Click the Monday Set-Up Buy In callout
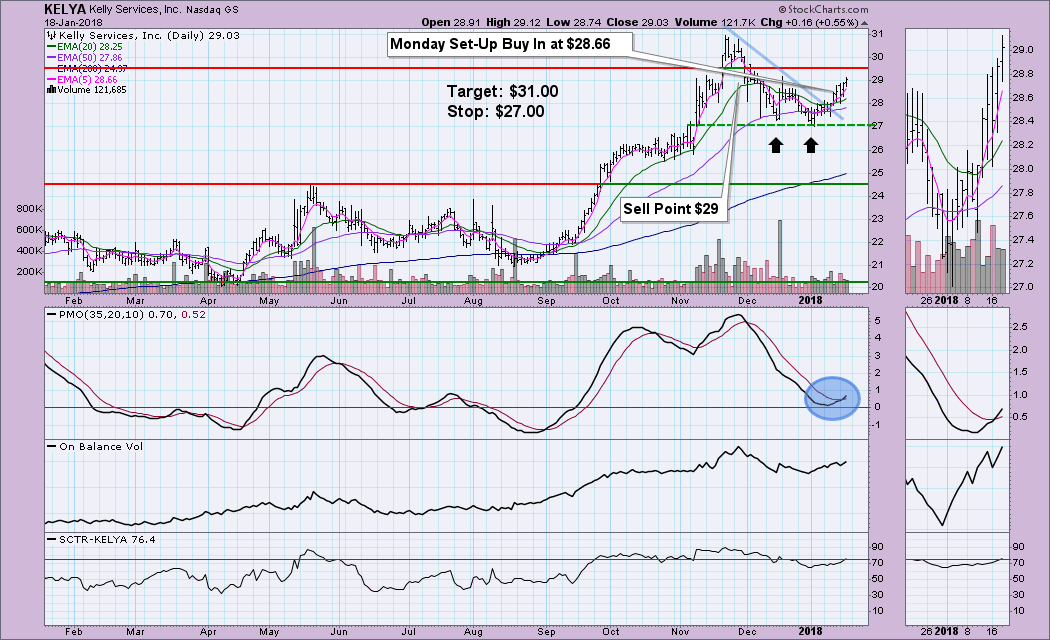Viewport: 1050px width, 640px height. pyautogui.click(x=511, y=44)
